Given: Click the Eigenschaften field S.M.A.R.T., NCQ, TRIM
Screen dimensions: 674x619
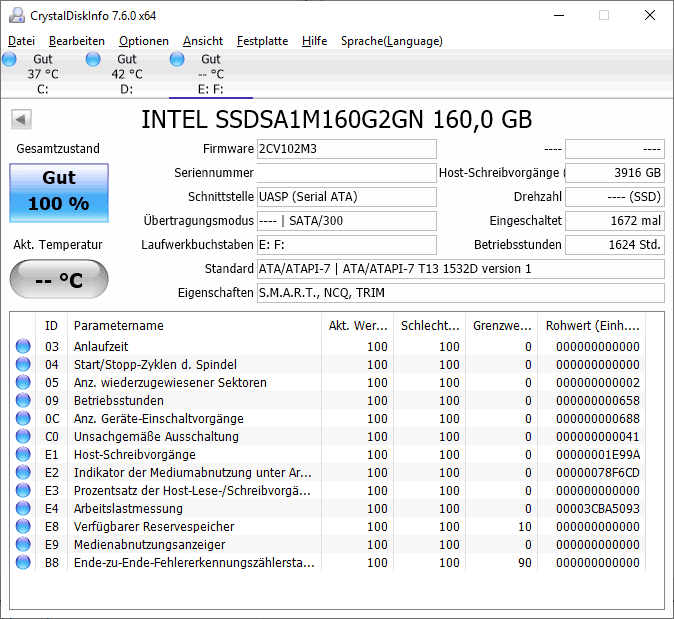Looking at the screenshot, I should pyautogui.click(x=461, y=293).
